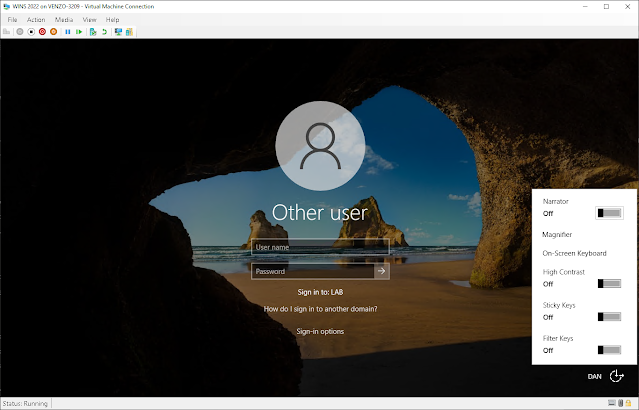The height and width of the screenshot is (410, 639).
Task: Reset the VM using the green play icon
Action: pos(79,32)
